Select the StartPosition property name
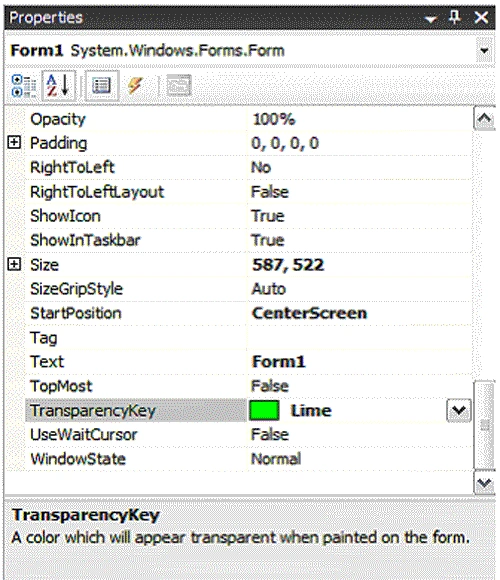The width and height of the screenshot is (500, 580). pyautogui.click(x=76, y=313)
